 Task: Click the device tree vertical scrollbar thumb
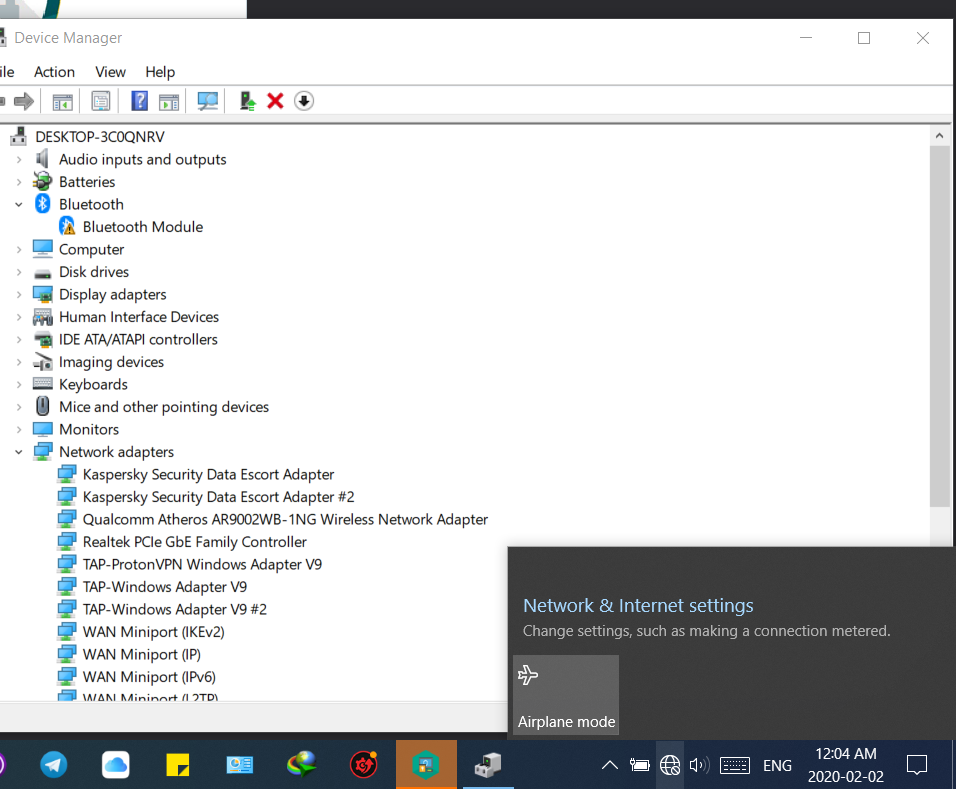[940, 326]
